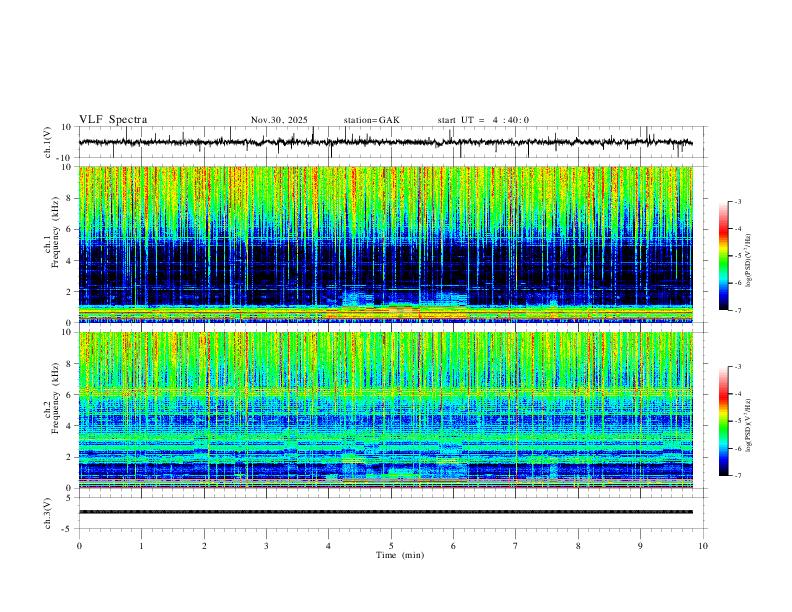The width and height of the screenshot is (792, 612).
Task: Click the ch.2 spectrogram panel
Action: [x=385, y=410]
